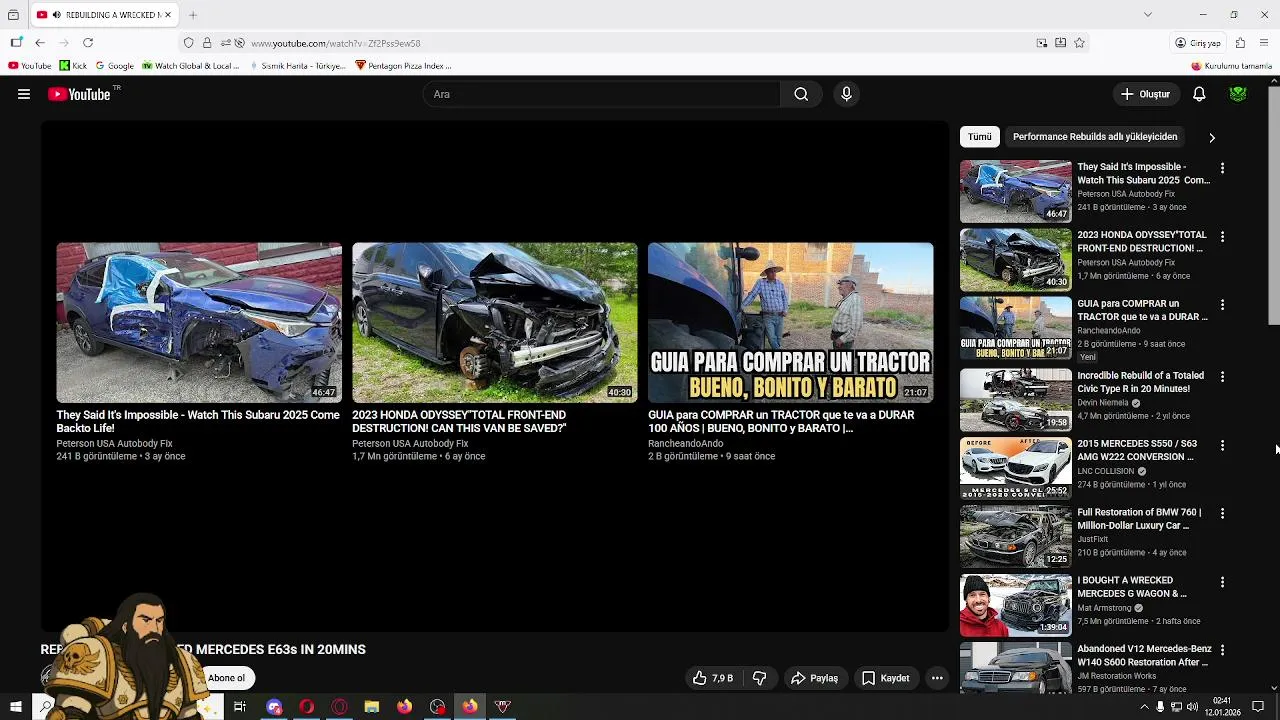Open Windows Start menu
This screenshot has width=1280, height=720.
click(x=15, y=707)
